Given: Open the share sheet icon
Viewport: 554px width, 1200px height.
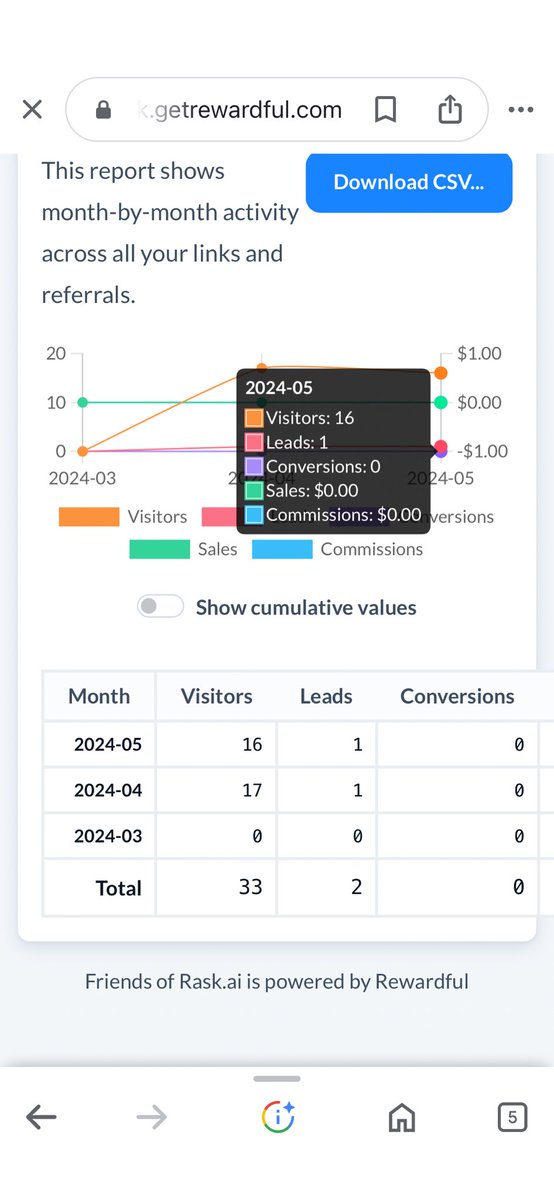Looking at the screenshot, I should (x=450, y=108).
